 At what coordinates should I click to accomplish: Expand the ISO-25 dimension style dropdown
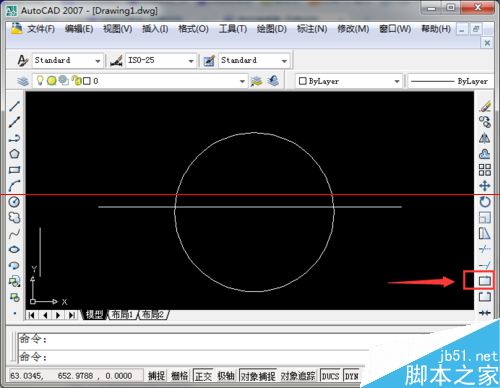191,61
